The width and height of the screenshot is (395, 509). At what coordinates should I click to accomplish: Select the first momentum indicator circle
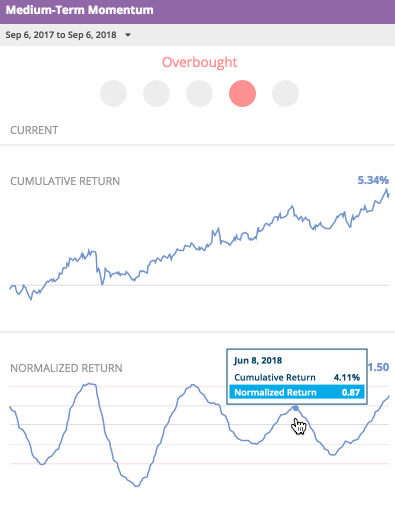(113, 93)
